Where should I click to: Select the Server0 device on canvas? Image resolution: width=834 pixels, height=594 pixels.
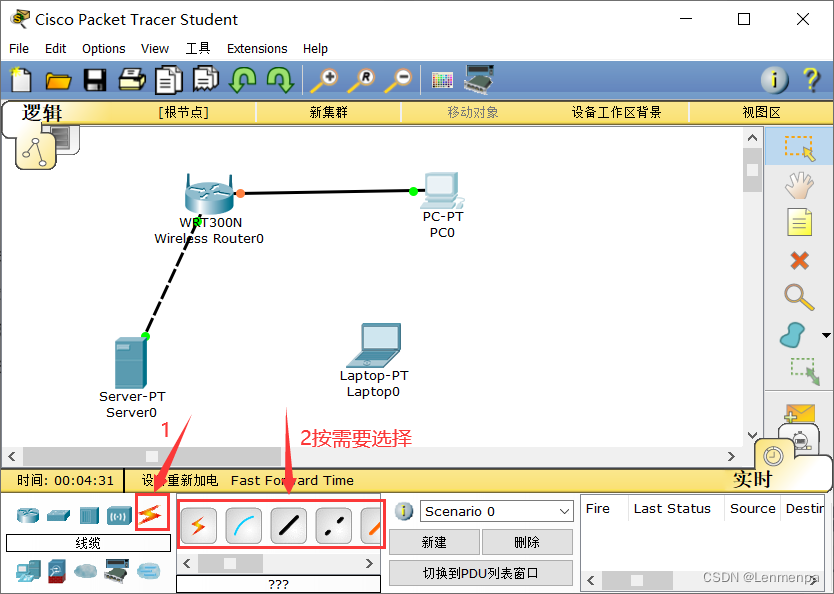click(x=130, y=363)
